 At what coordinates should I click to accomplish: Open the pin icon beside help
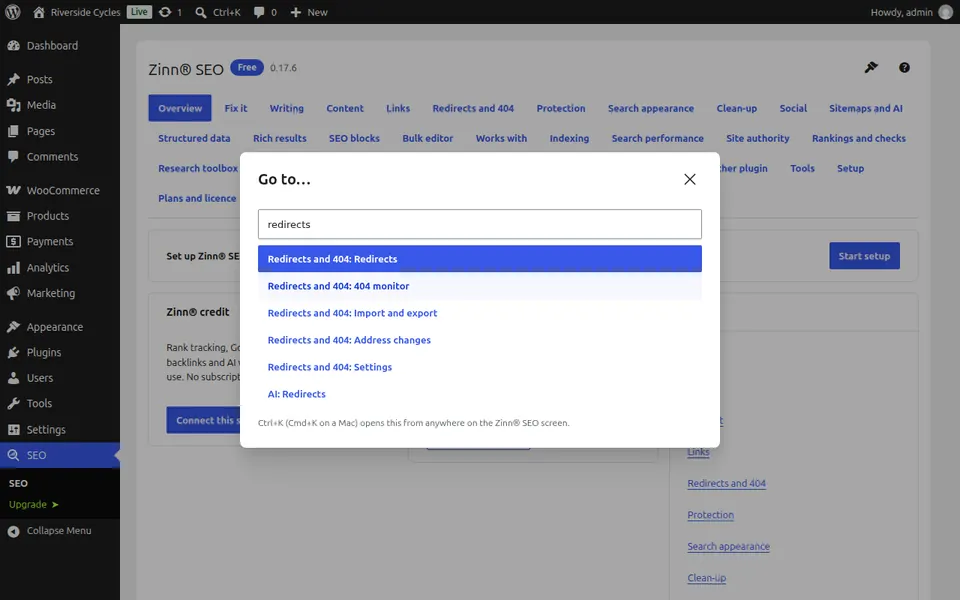tap(871, 67)
